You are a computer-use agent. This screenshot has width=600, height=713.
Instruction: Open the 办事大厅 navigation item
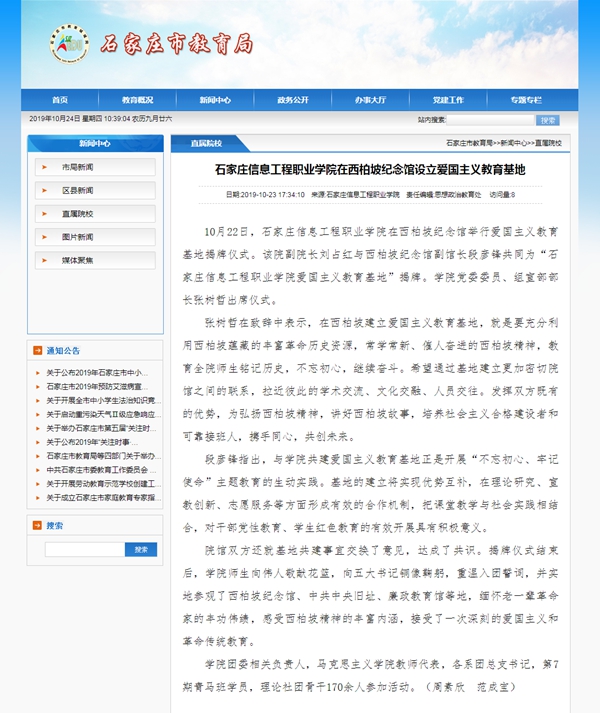pos(370,100)
